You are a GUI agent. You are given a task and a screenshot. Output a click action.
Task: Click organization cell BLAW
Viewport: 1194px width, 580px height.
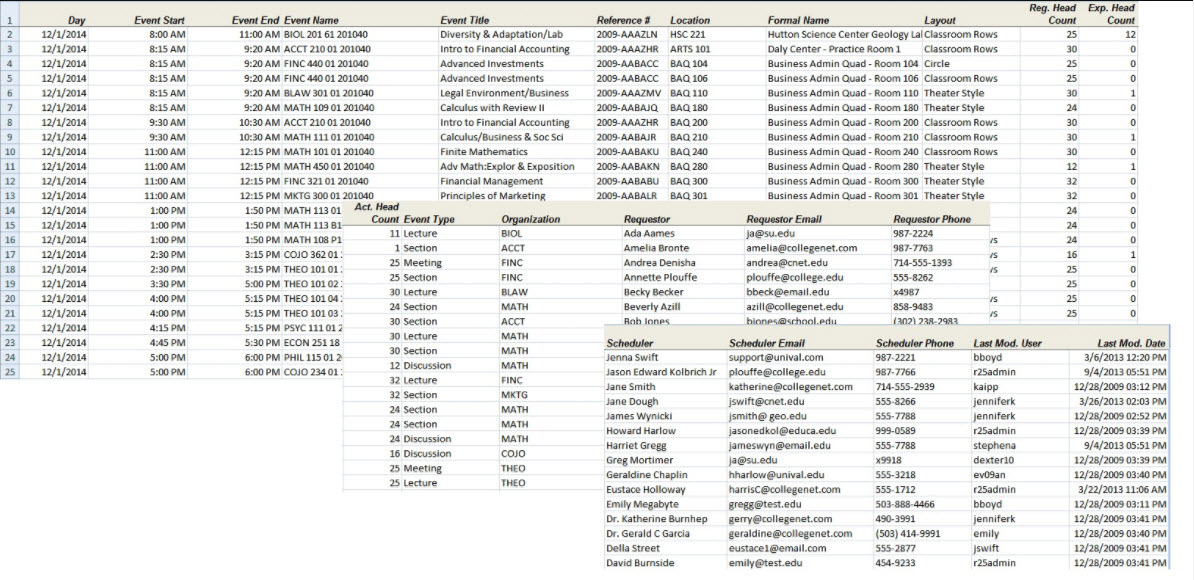click(514, 292)
